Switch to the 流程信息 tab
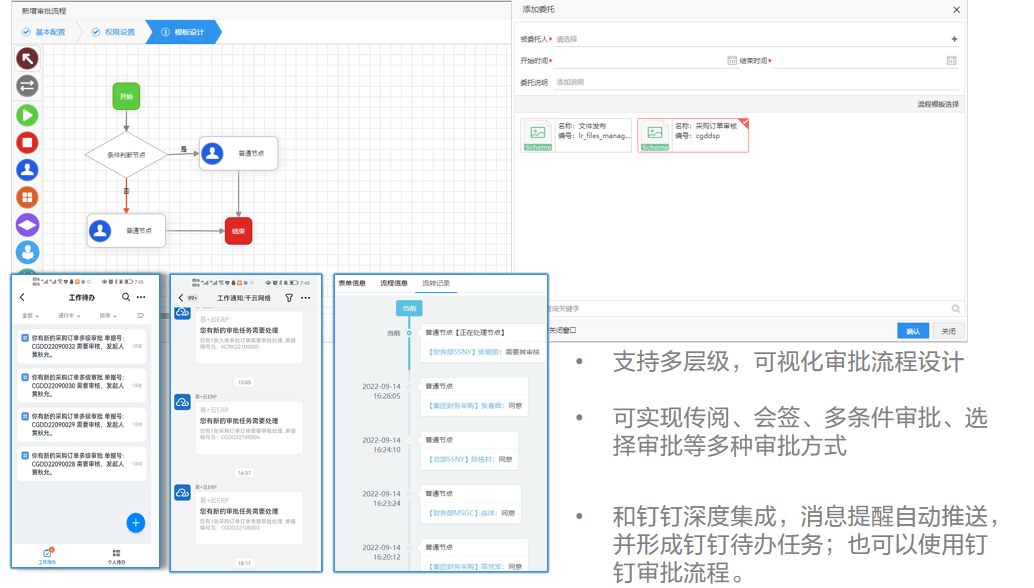This screenshot has width=1034, height=588. point(394,283)
